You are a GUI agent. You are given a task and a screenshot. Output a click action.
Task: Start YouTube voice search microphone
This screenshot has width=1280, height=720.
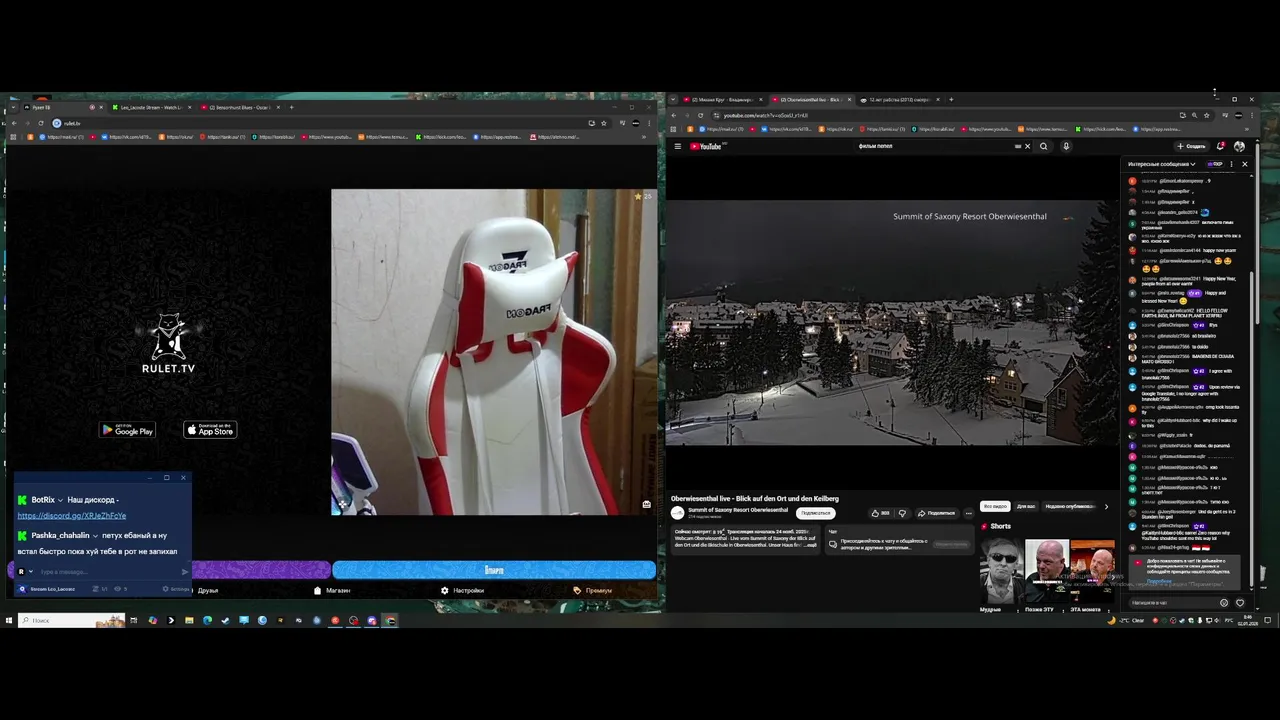(x=1066, y=146)
